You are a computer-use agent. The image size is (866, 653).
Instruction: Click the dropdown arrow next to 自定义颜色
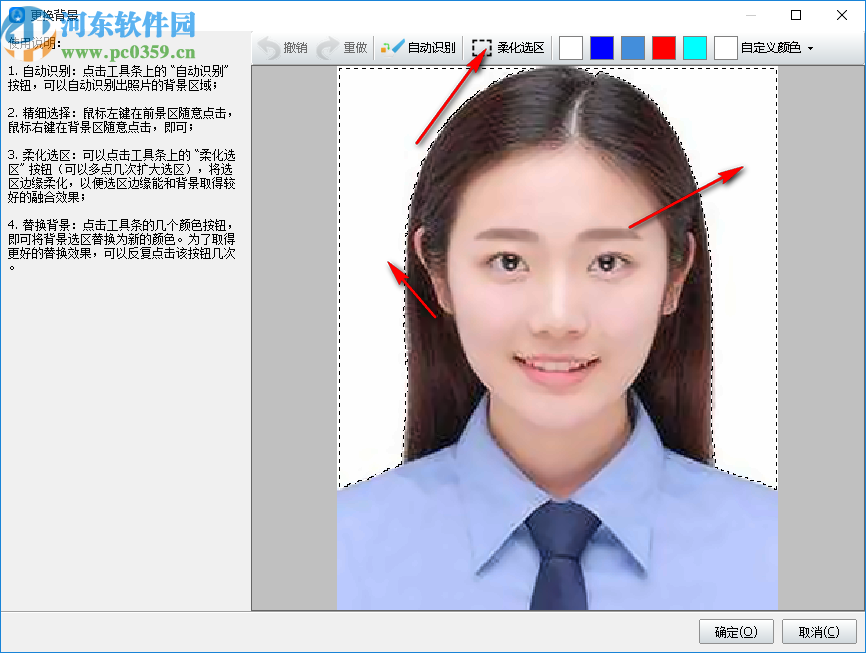pyautogui.click(x=809, y=46)
